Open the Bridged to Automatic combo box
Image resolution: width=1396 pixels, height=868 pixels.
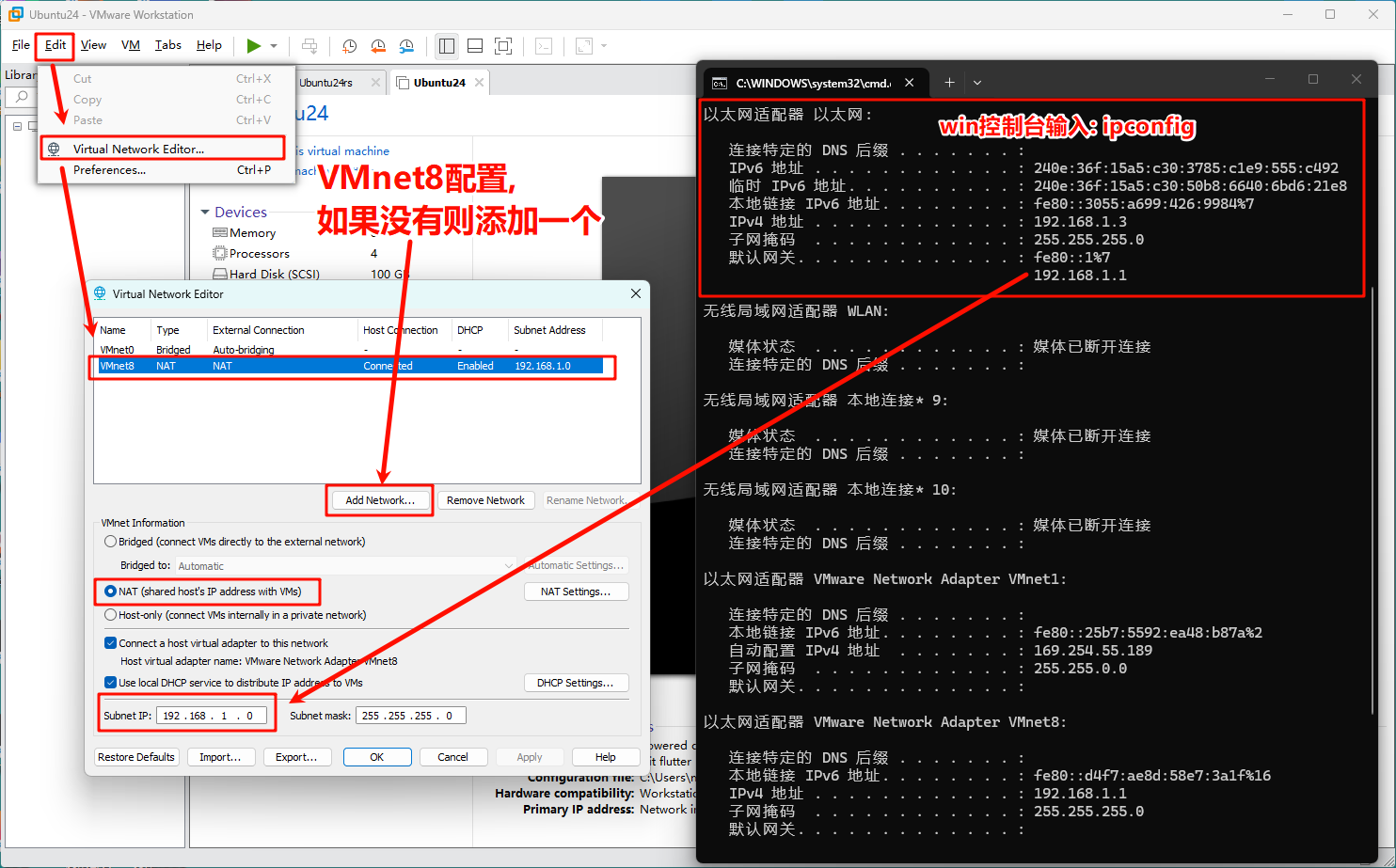(x=346, y=566)
